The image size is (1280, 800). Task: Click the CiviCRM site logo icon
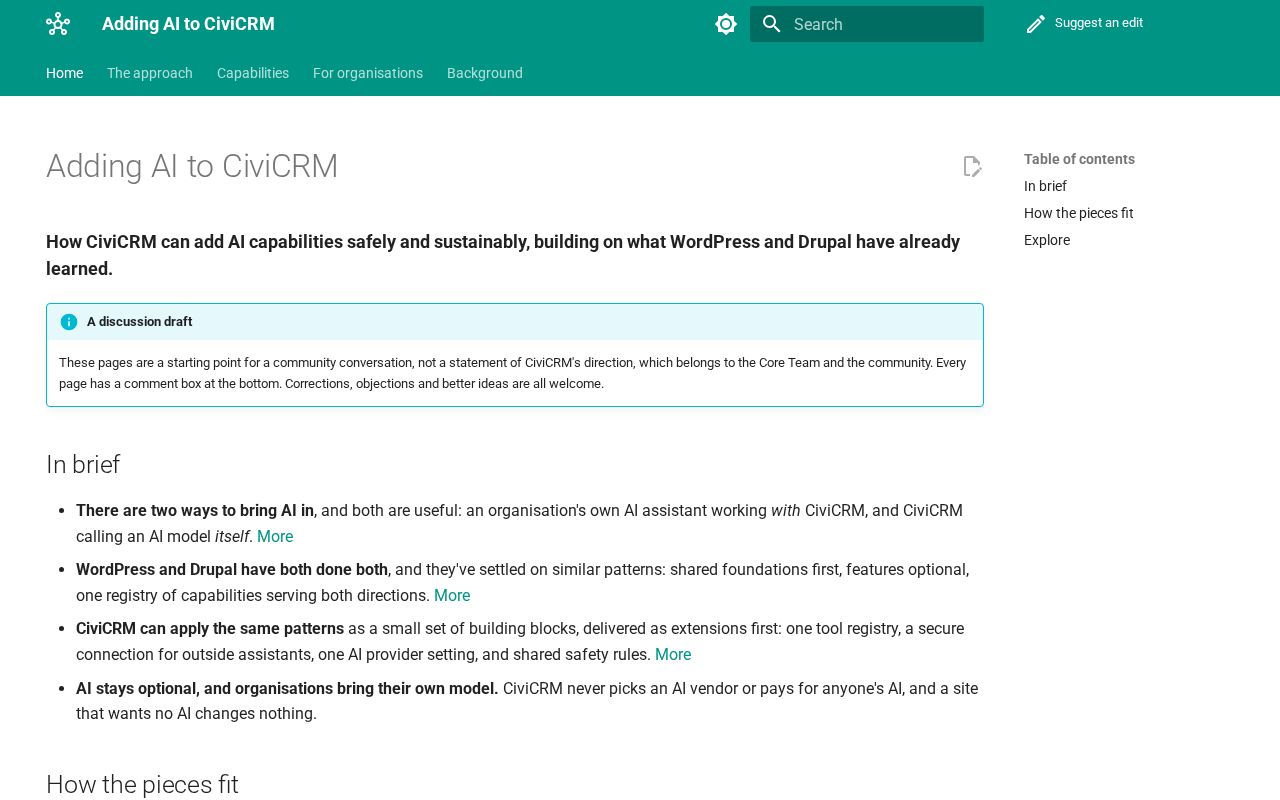click(58, 24)
